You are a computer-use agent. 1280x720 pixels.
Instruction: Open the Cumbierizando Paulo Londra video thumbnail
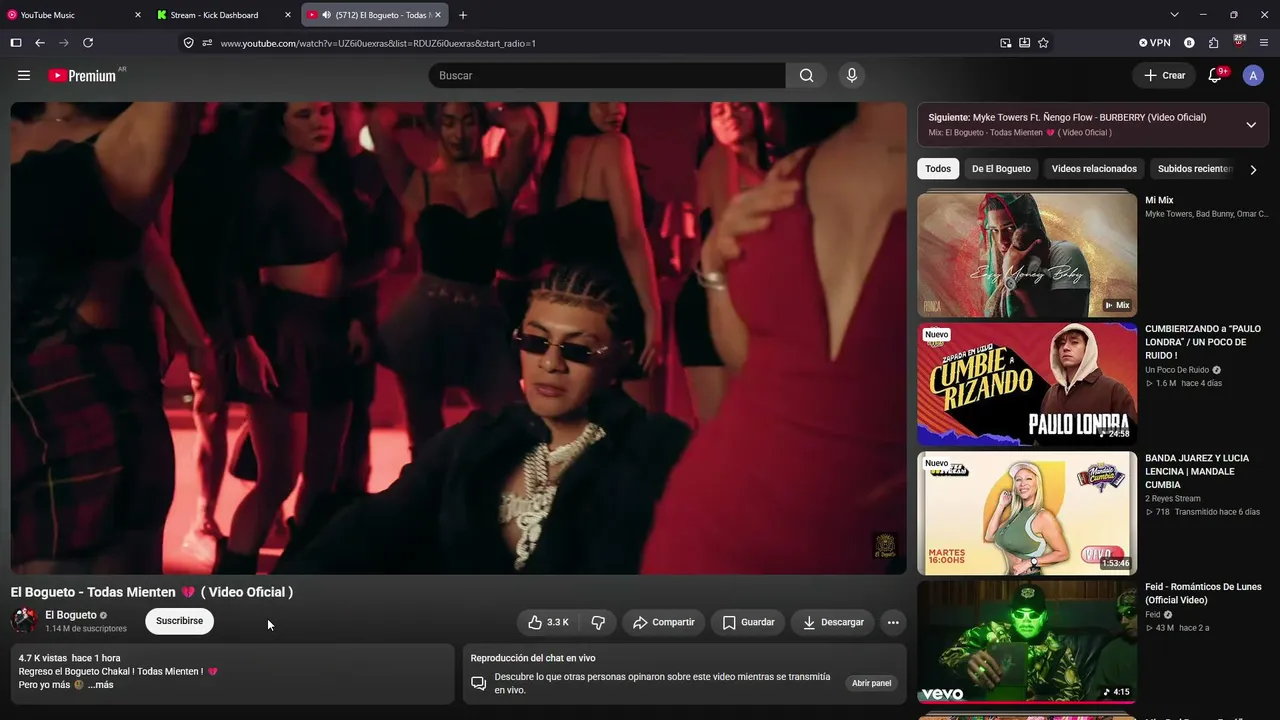[x=1027, y=384]
